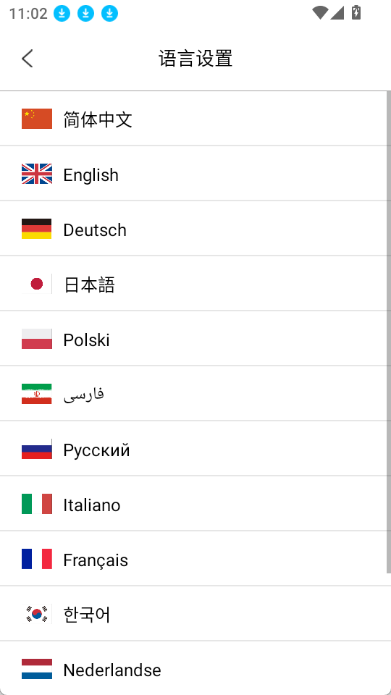Select Français language entry

193,558
